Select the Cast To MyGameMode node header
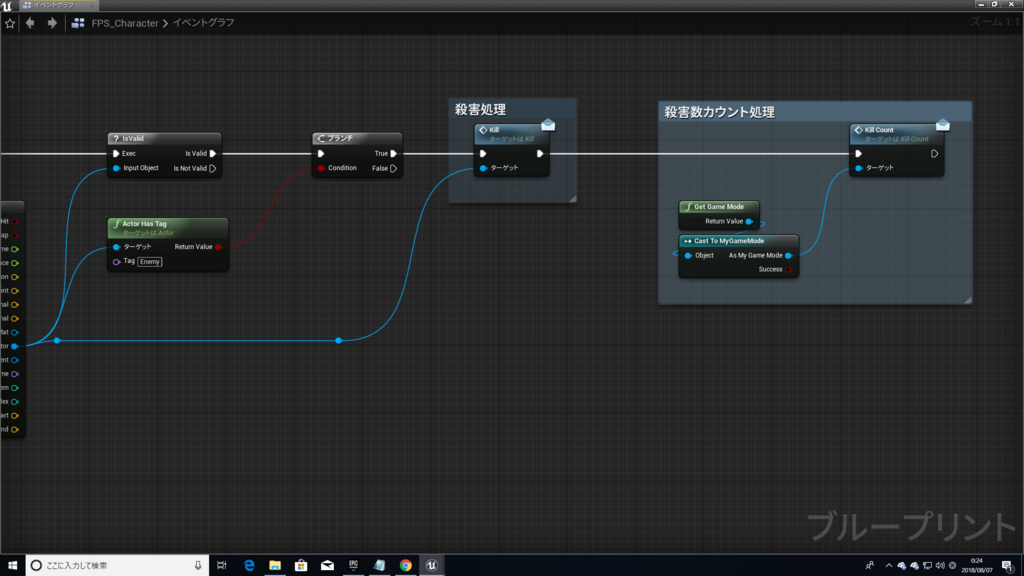This screenshot has width=1024, height=576. [739, 241]
